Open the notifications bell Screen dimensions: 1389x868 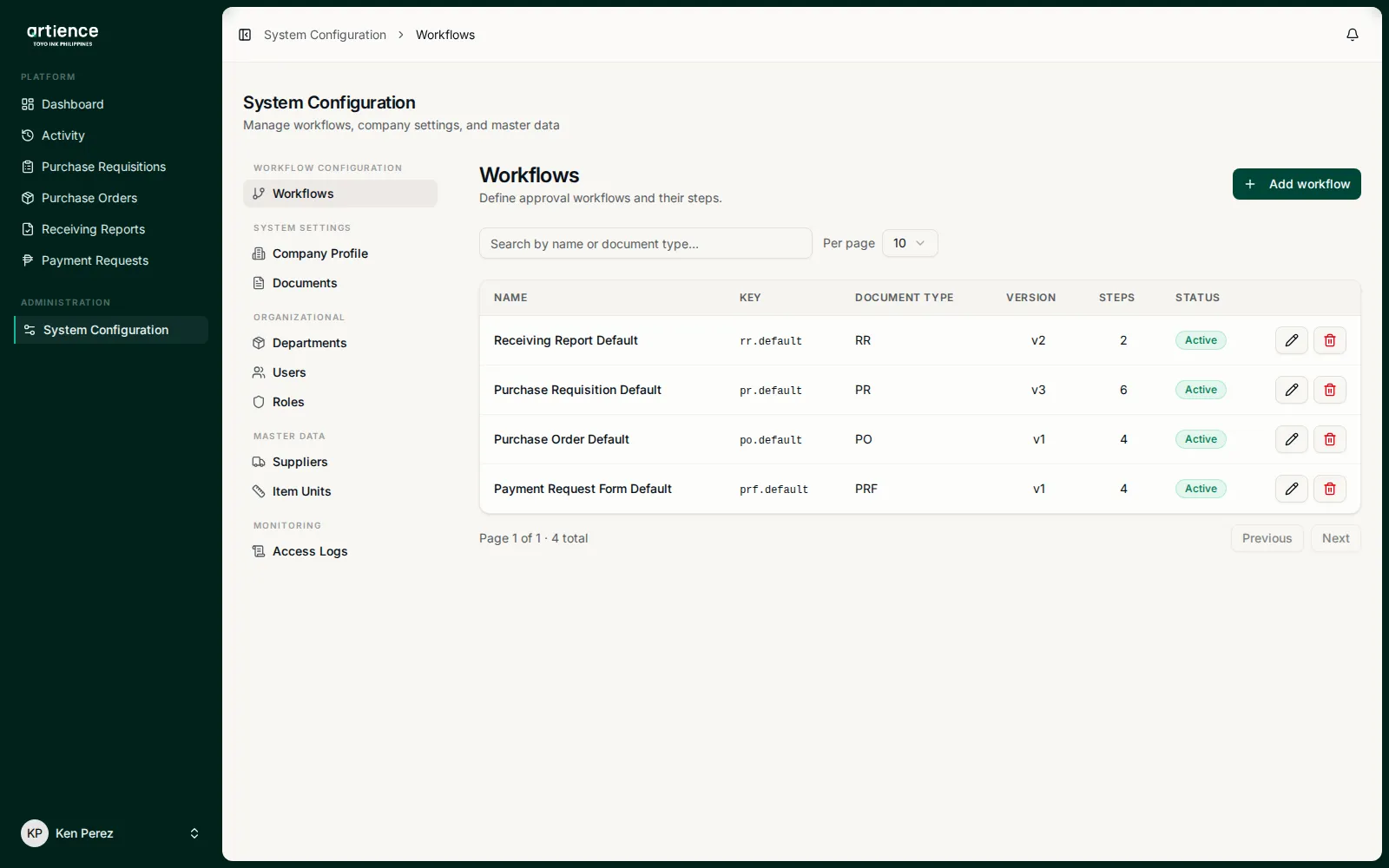[1353, 35]
